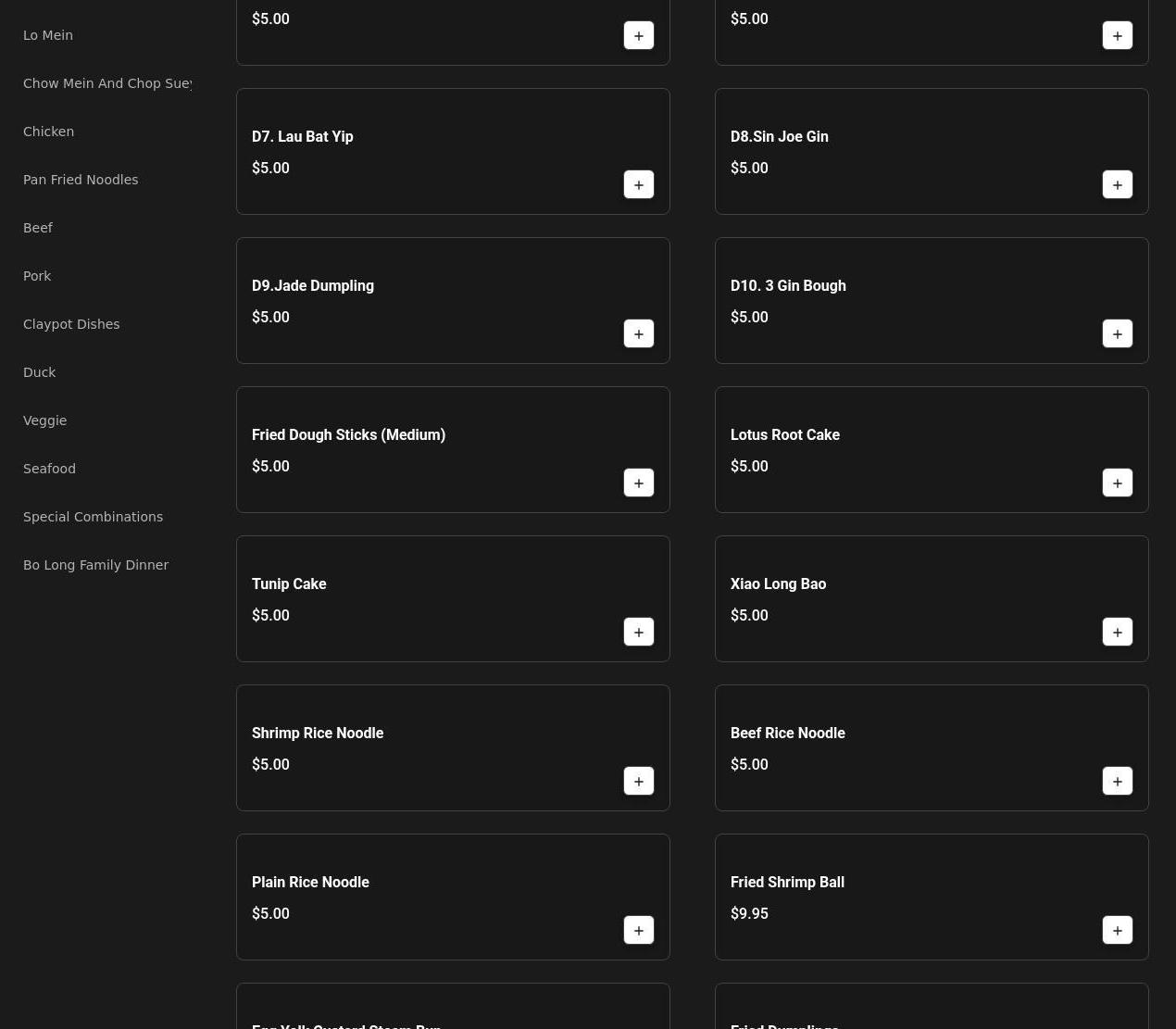The image size is (1176, 1029).
Task: Add Fried Shrimp Ball plus button
Action: click(1118, 930)
